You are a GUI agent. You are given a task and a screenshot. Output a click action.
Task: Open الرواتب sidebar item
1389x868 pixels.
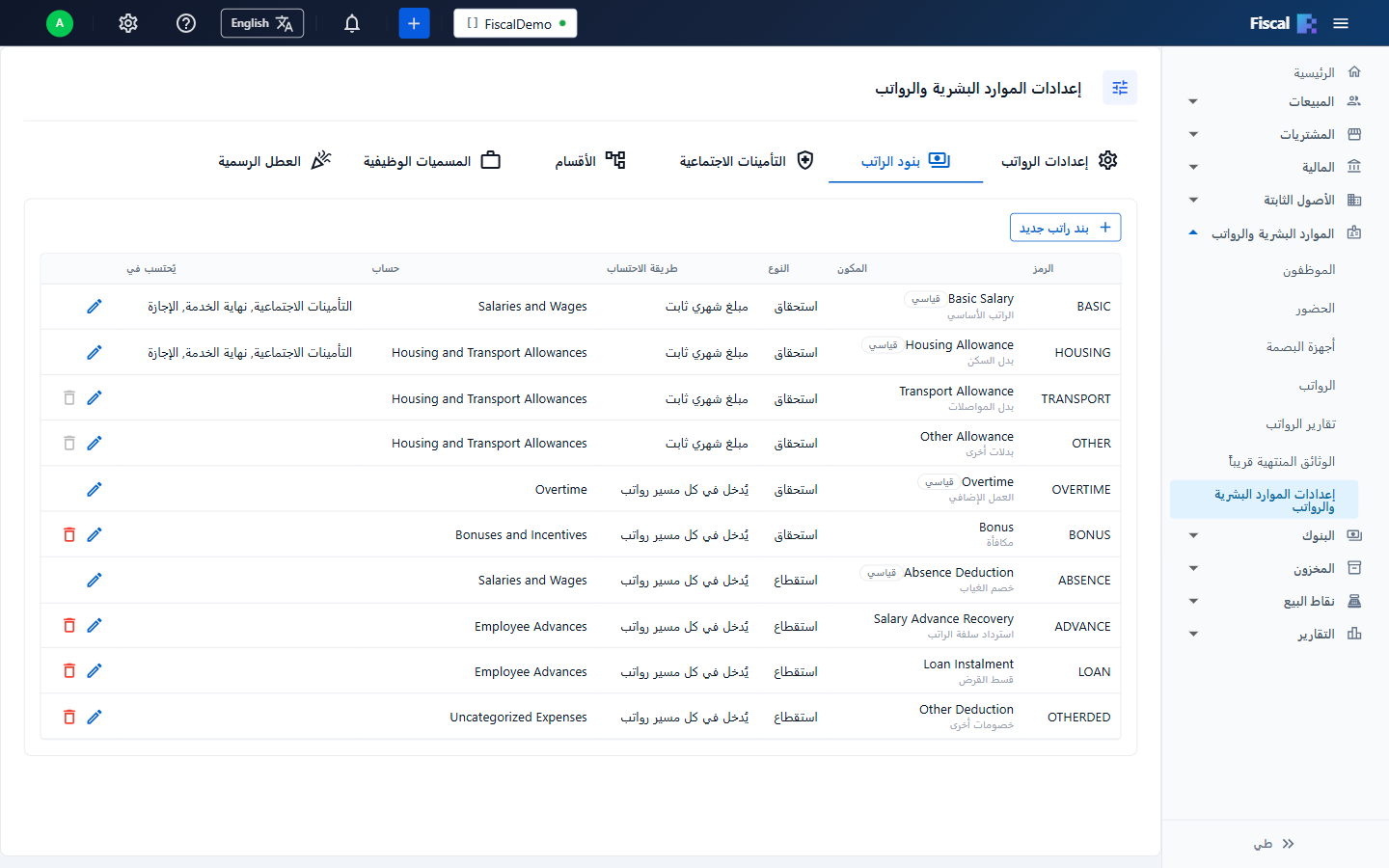(1318, 386)
